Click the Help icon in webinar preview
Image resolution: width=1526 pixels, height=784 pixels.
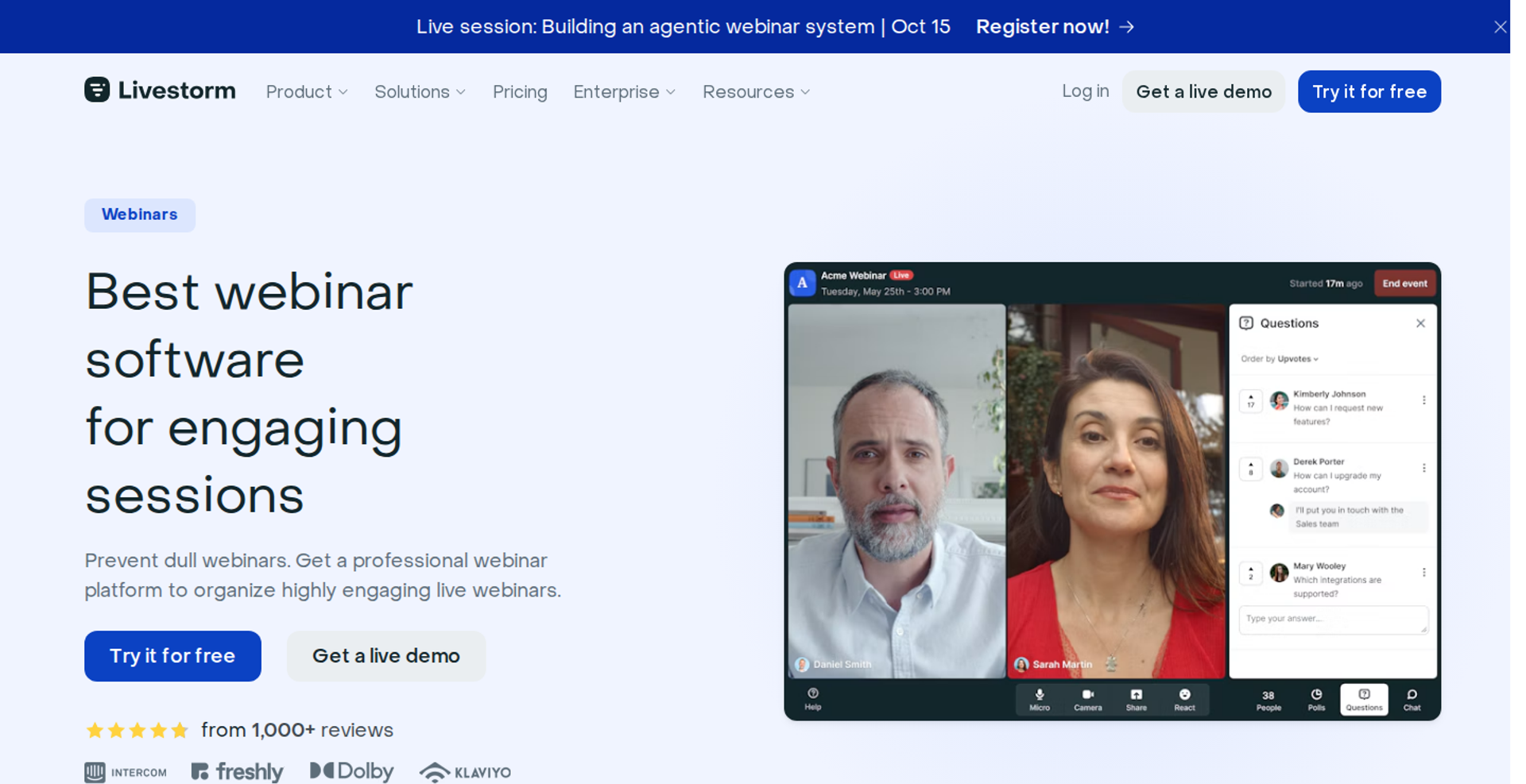(812, 698)
